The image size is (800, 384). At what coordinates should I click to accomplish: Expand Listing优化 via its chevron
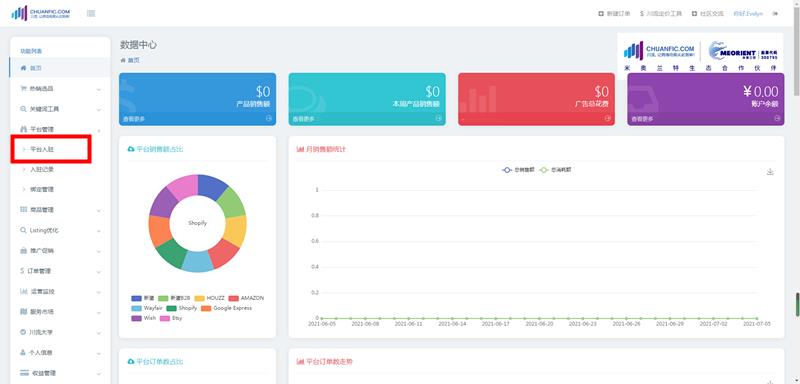[98, 231]
